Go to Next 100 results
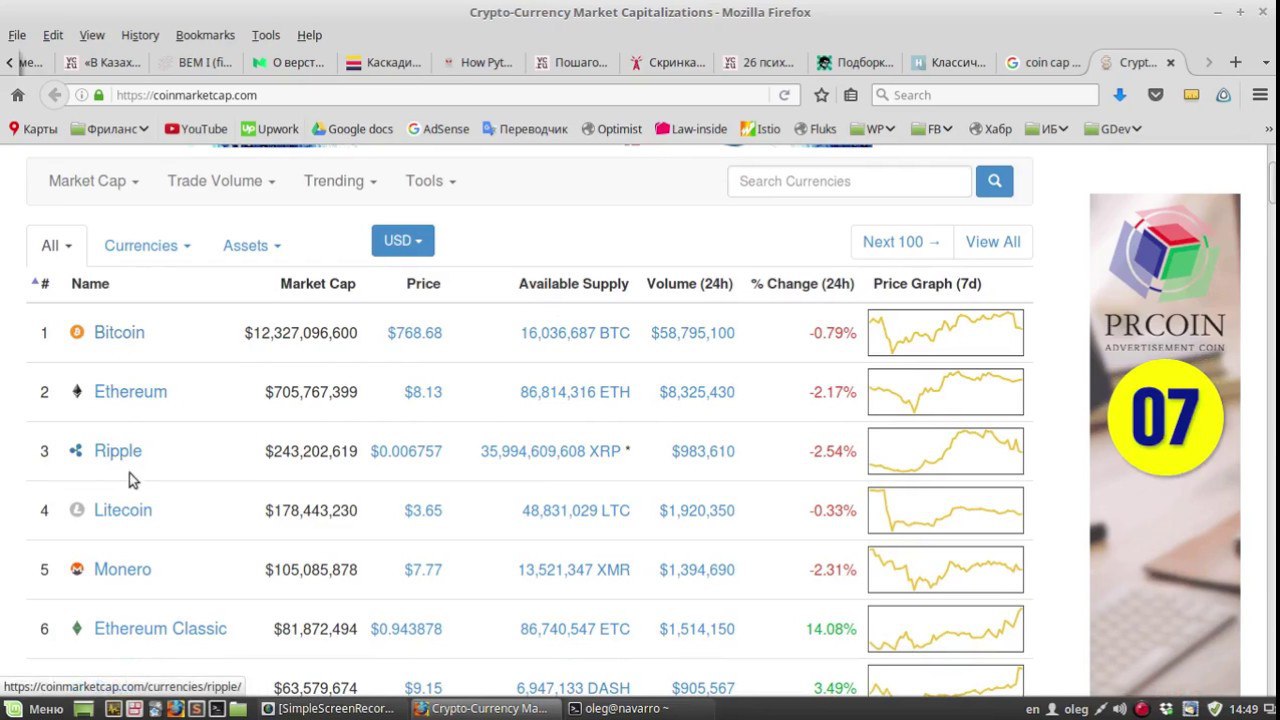This screenshot has width=1280, height=720. tap(901, 242)
